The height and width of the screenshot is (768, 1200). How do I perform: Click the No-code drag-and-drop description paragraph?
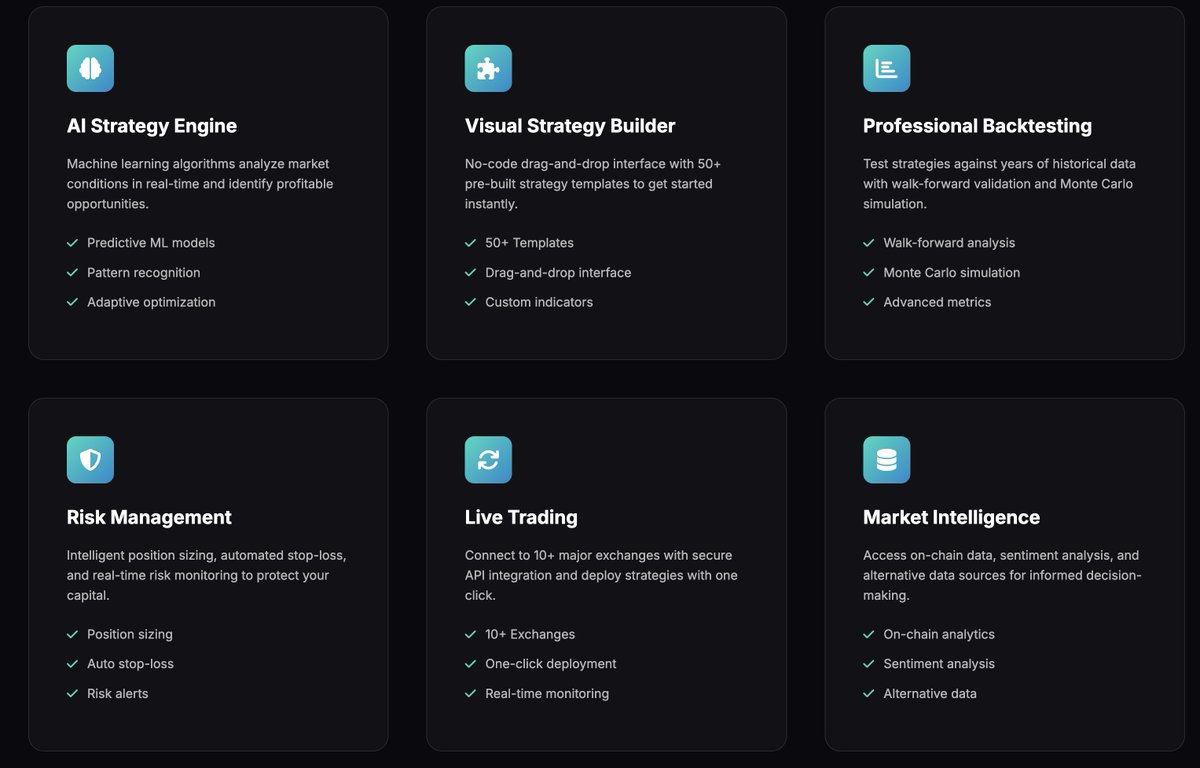(593, 184)
